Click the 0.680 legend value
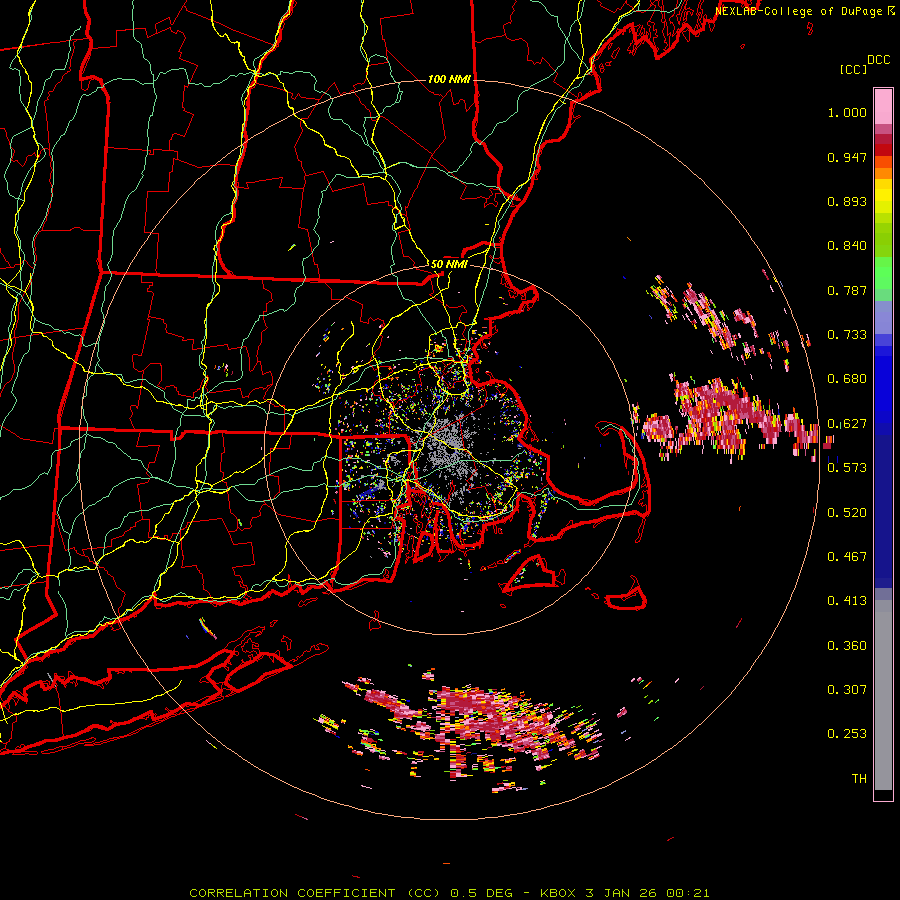Image resolution: width=900 pixels, height=900 pixels. click(x=847, y=379)
